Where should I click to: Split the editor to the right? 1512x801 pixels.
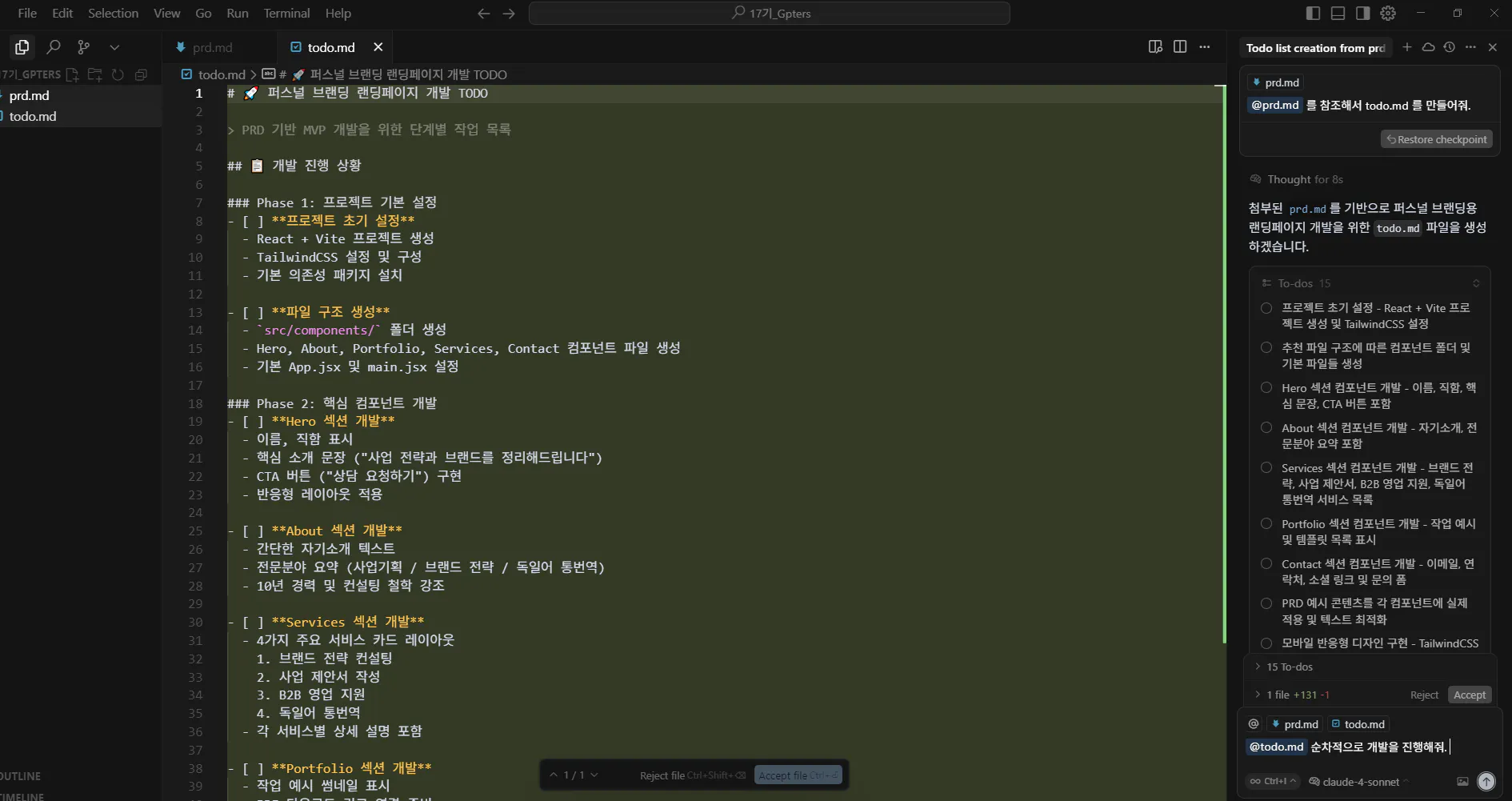pos(1180,47)
